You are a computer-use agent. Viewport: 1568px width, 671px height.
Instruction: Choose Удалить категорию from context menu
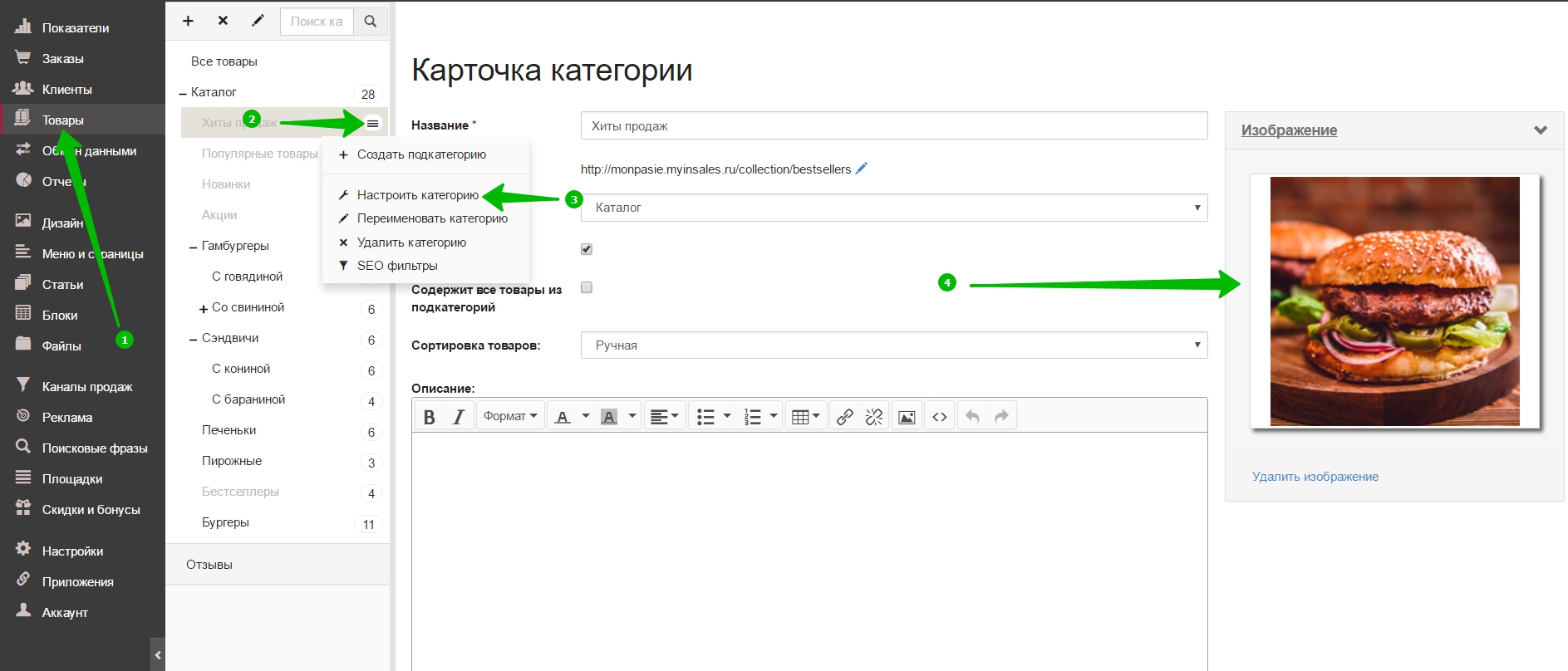click(411, 242)
